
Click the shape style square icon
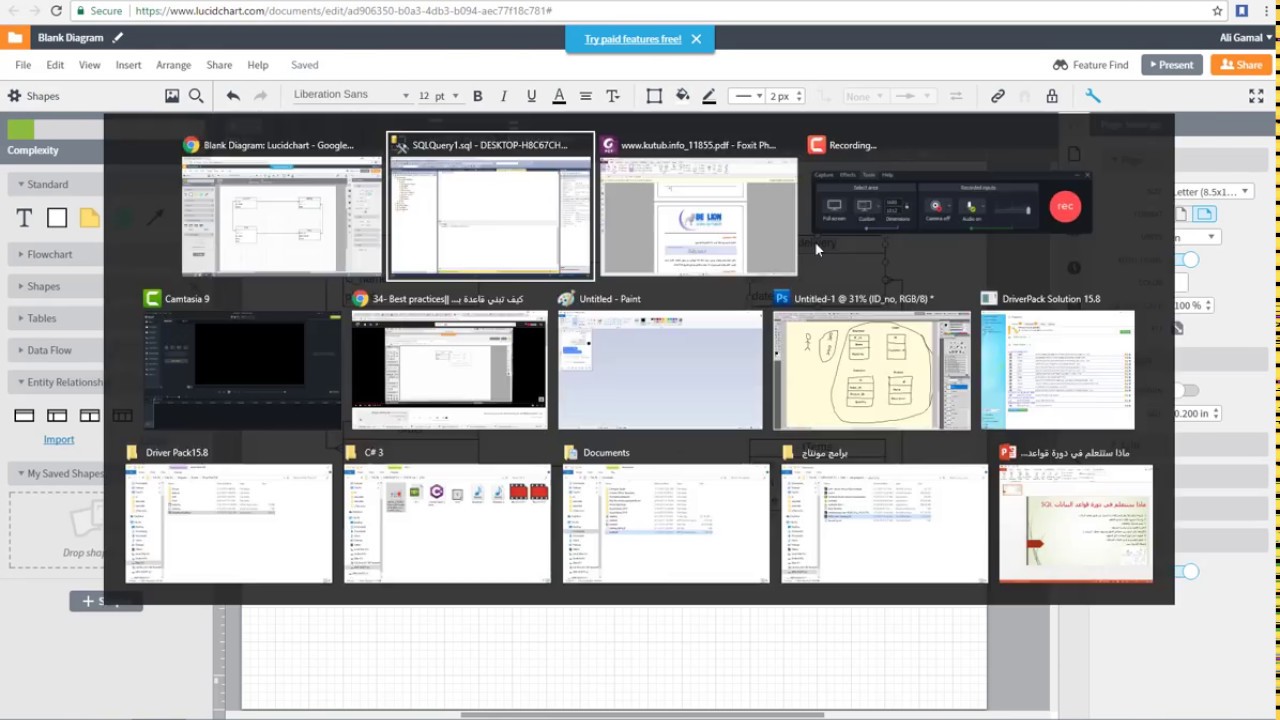654,96
